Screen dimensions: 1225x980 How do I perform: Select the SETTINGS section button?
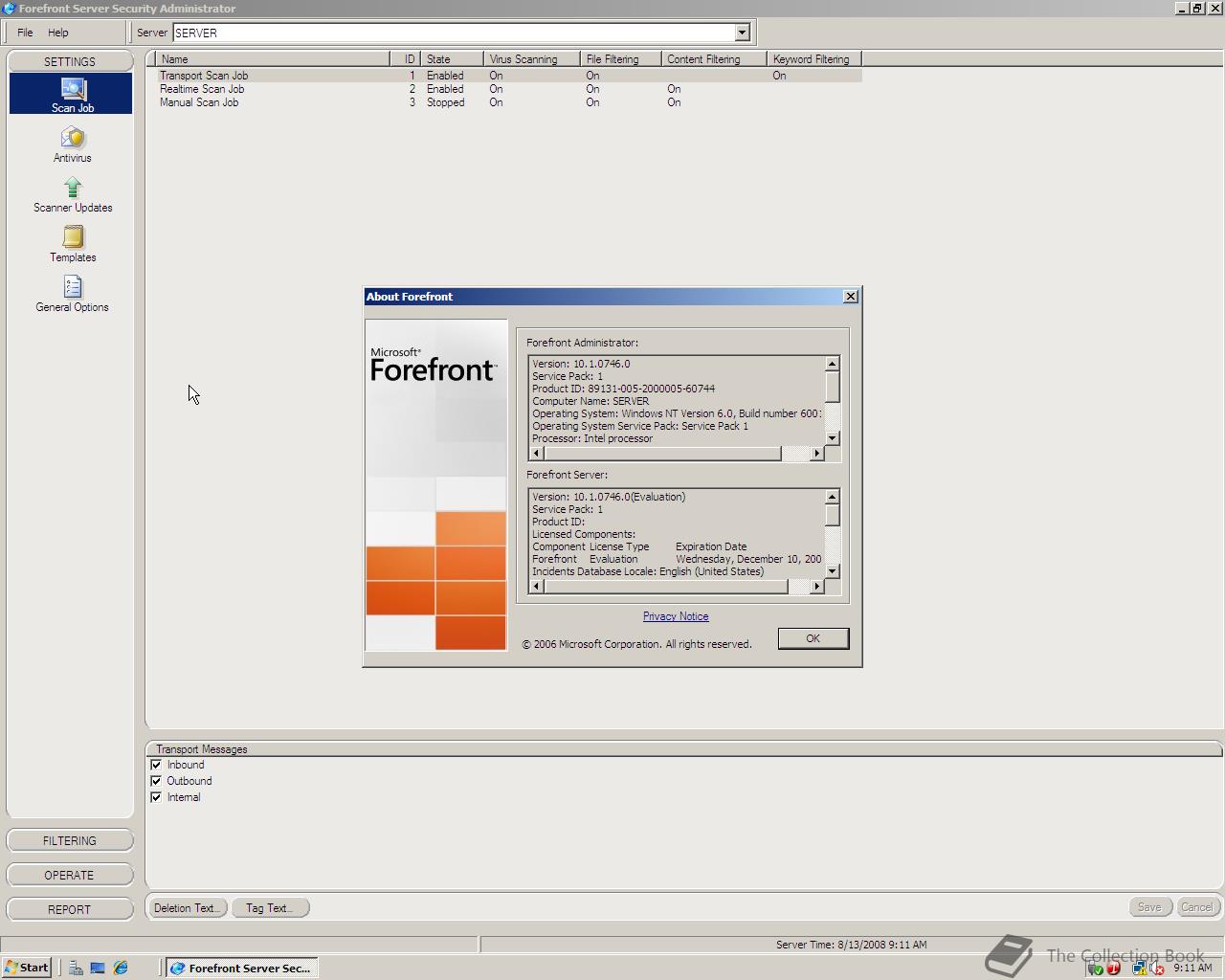pyautogui.click(x=70, y=61)
